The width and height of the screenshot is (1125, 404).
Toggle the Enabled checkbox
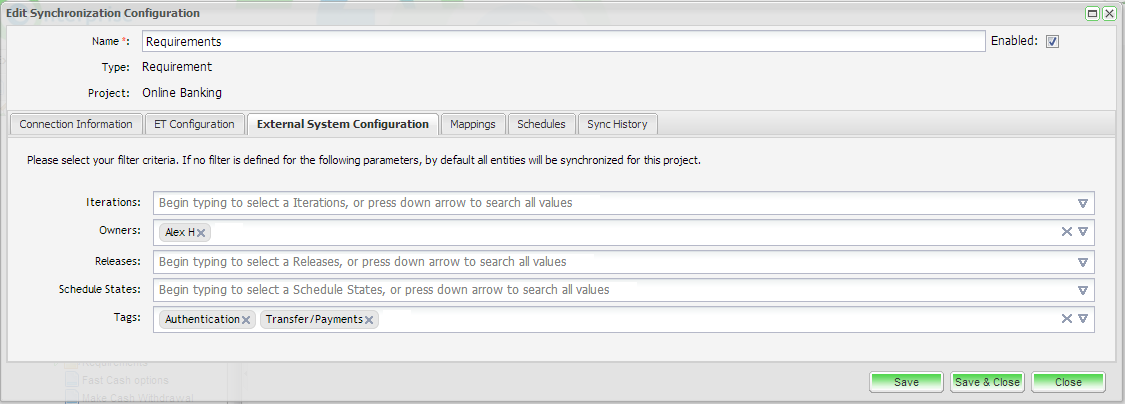[1052, 42]
